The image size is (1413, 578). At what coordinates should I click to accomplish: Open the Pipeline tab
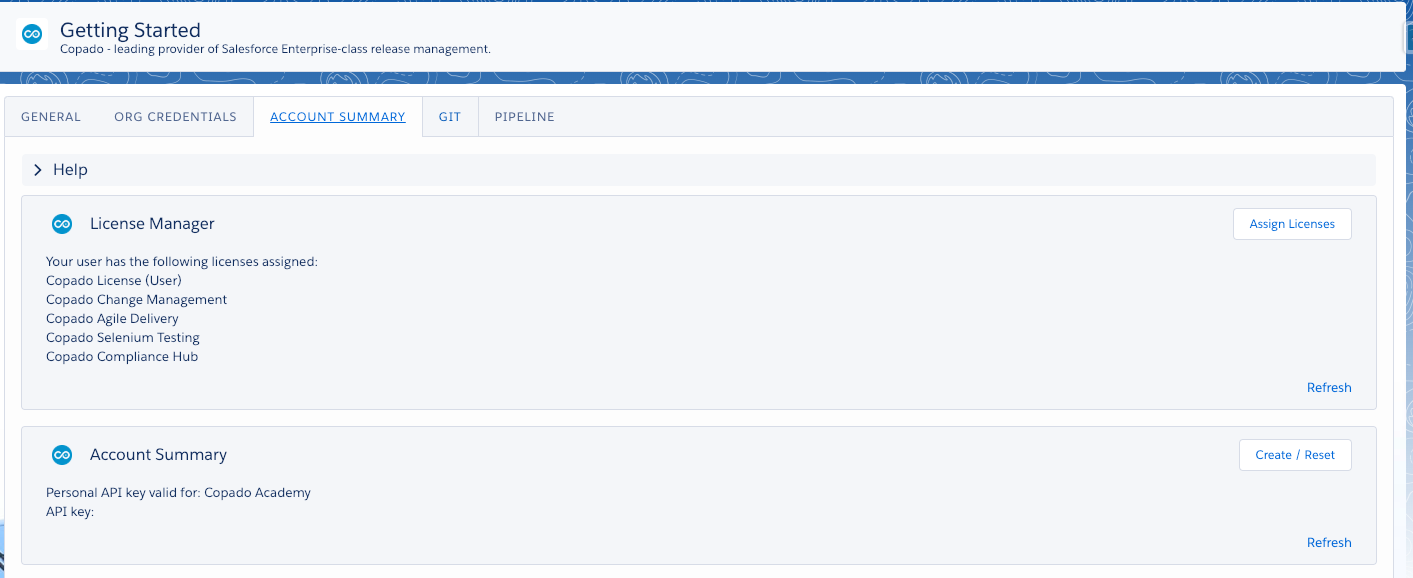[525, 117]
